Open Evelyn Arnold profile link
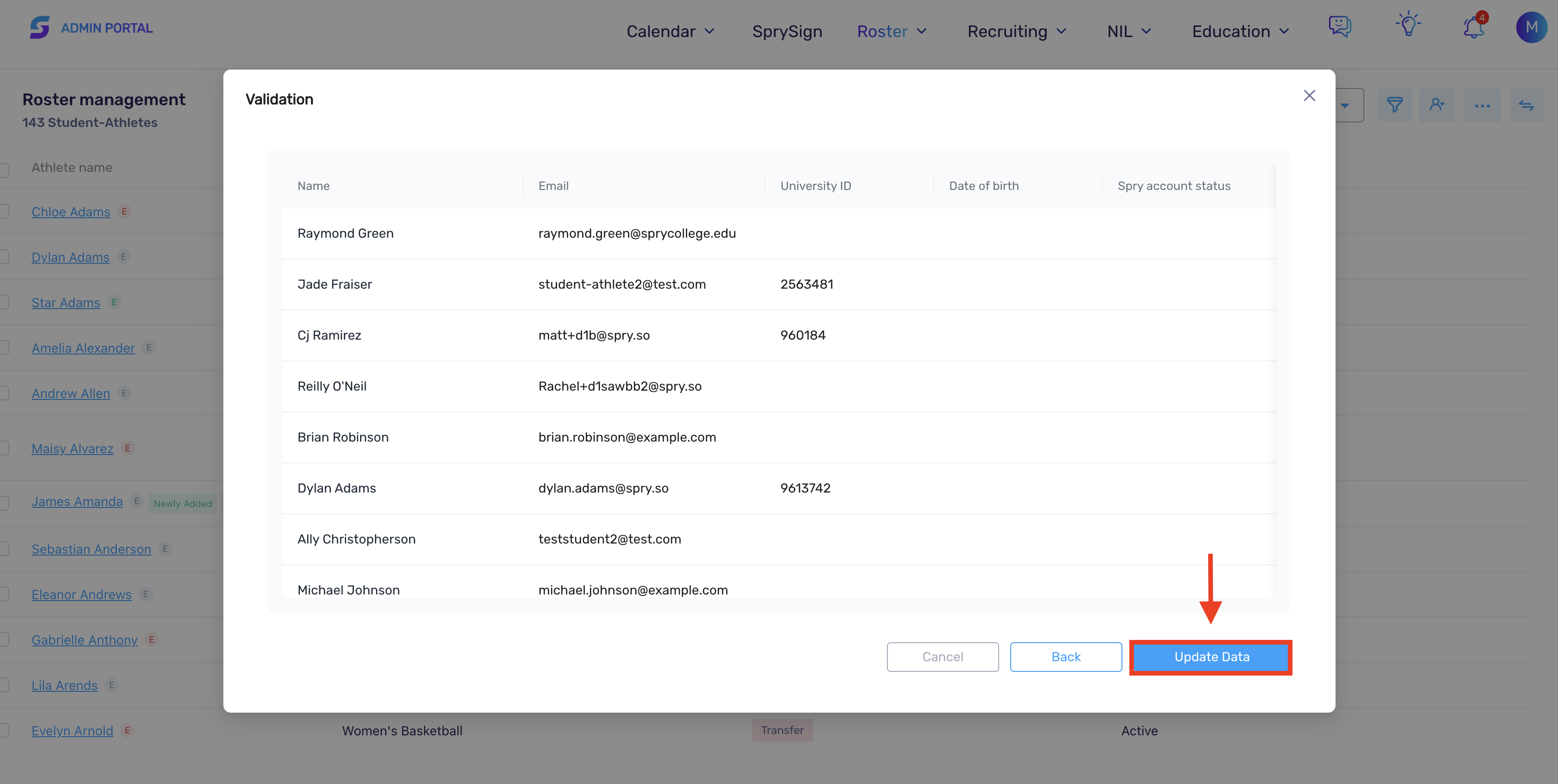 tap(72, 730)
